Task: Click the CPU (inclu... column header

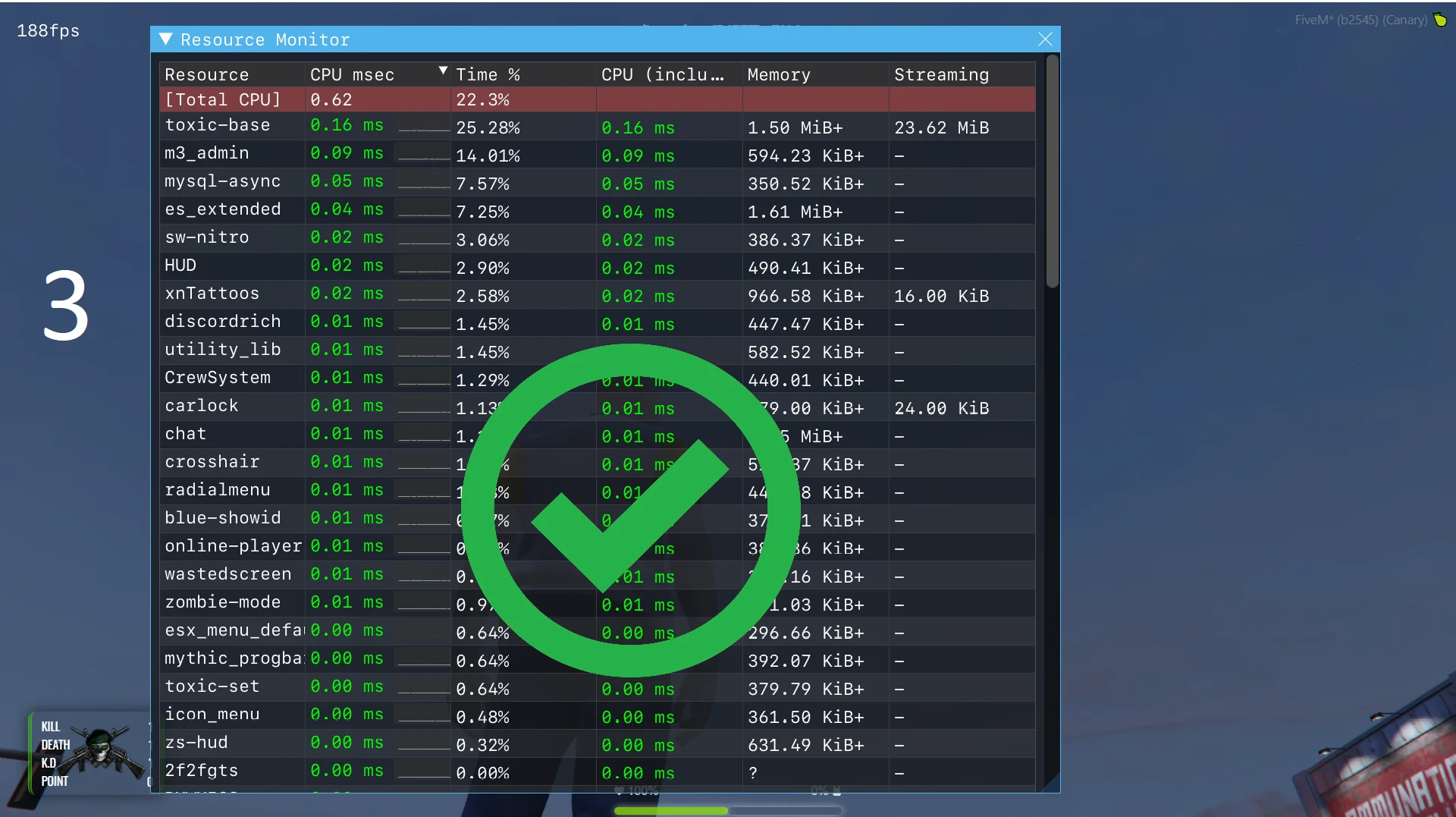Action: tap(662, 74)
